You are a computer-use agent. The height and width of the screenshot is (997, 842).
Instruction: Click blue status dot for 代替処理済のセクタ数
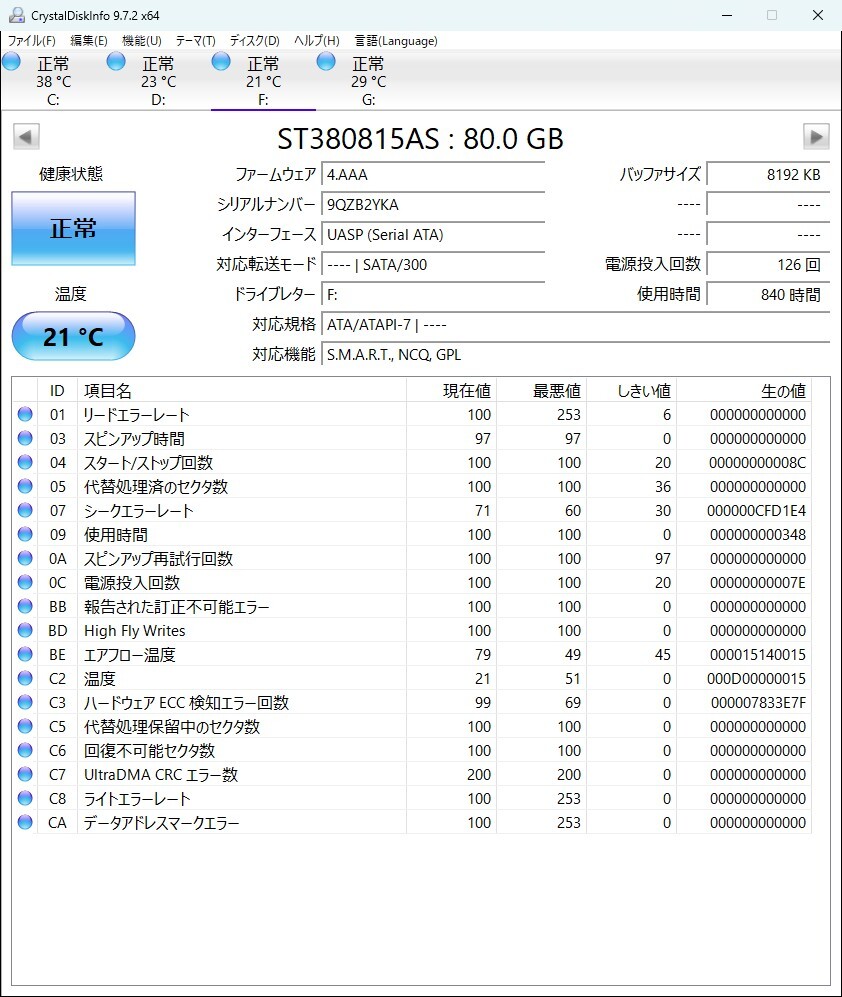coord(25,486)
